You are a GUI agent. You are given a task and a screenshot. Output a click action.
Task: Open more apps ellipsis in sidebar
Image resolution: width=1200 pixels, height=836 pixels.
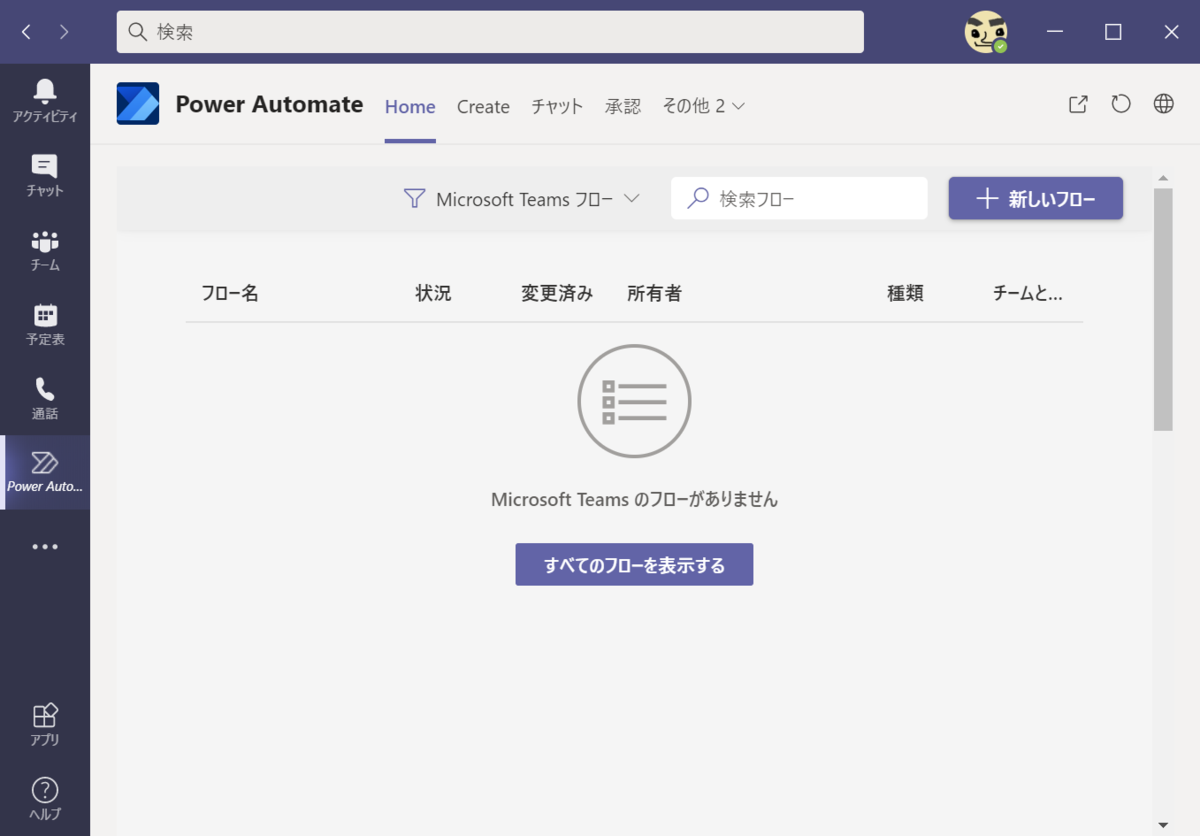(45, 547)
